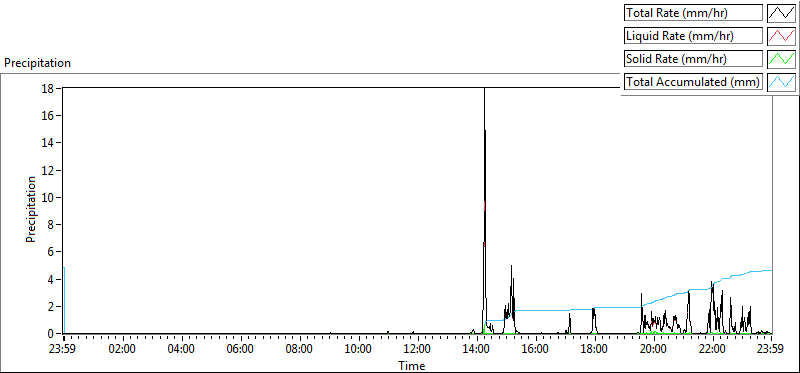Click the 08:00 x-axis tick label
Screen dimensions: 800x373
tap(300, 350)
